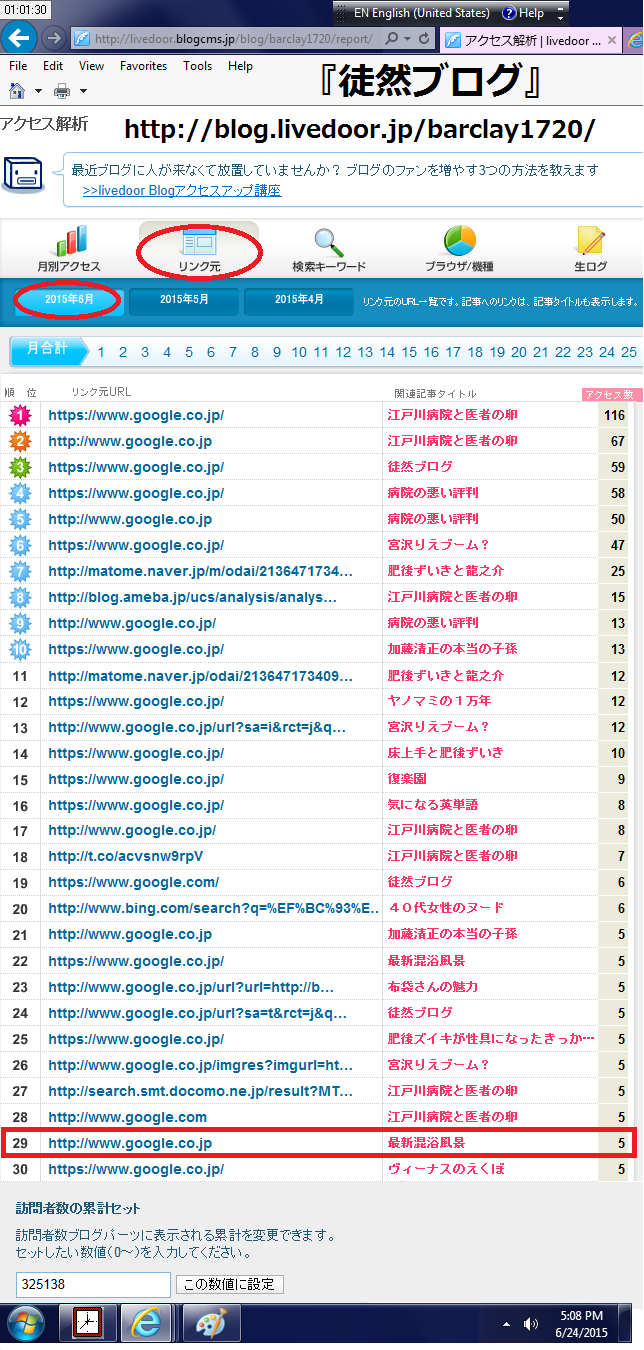
Task: Select the 月合計 monthly total tab
Action: (x=49, y=350)
